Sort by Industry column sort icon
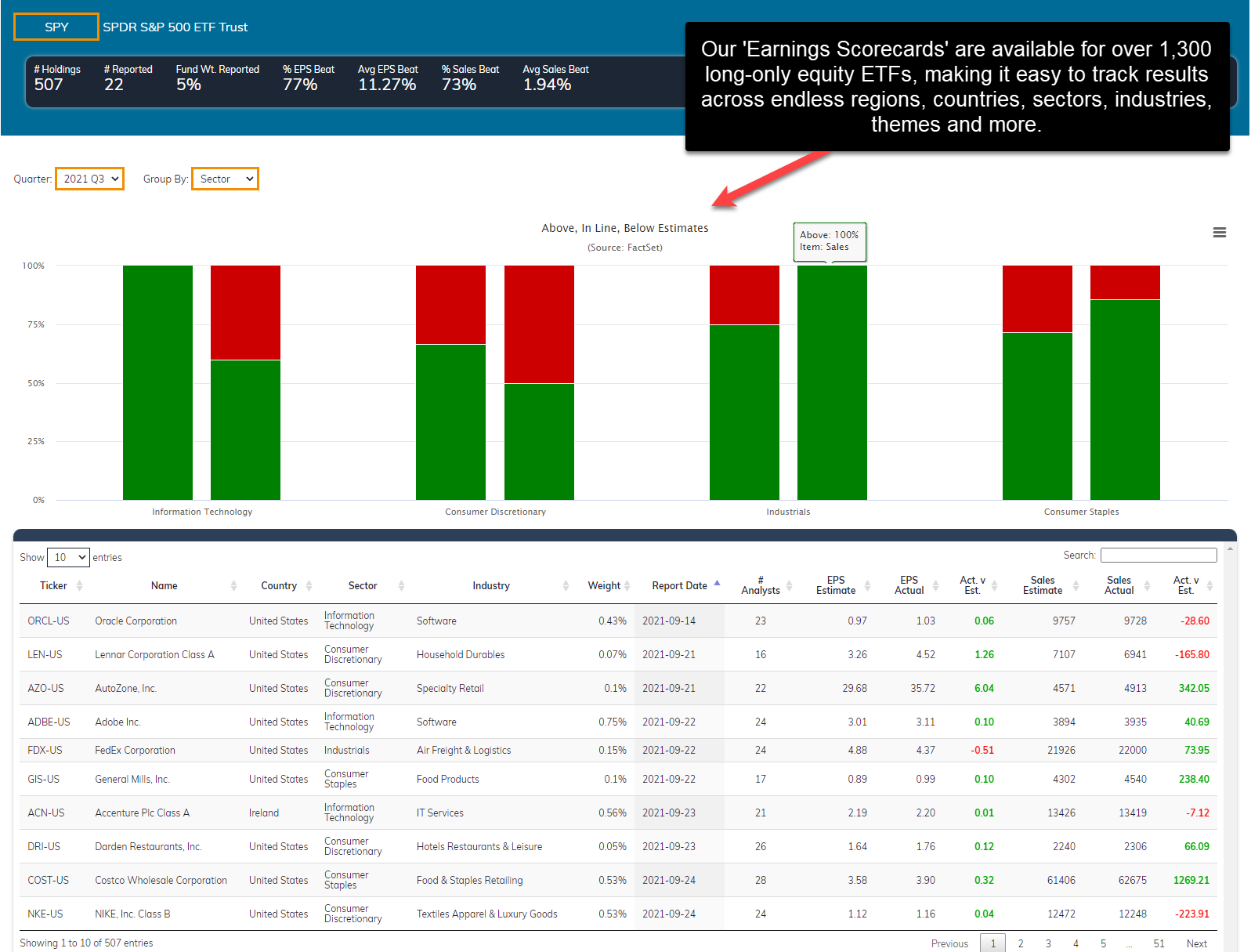The height and width of the screenshot is (952, 1251). coord(566,586)
